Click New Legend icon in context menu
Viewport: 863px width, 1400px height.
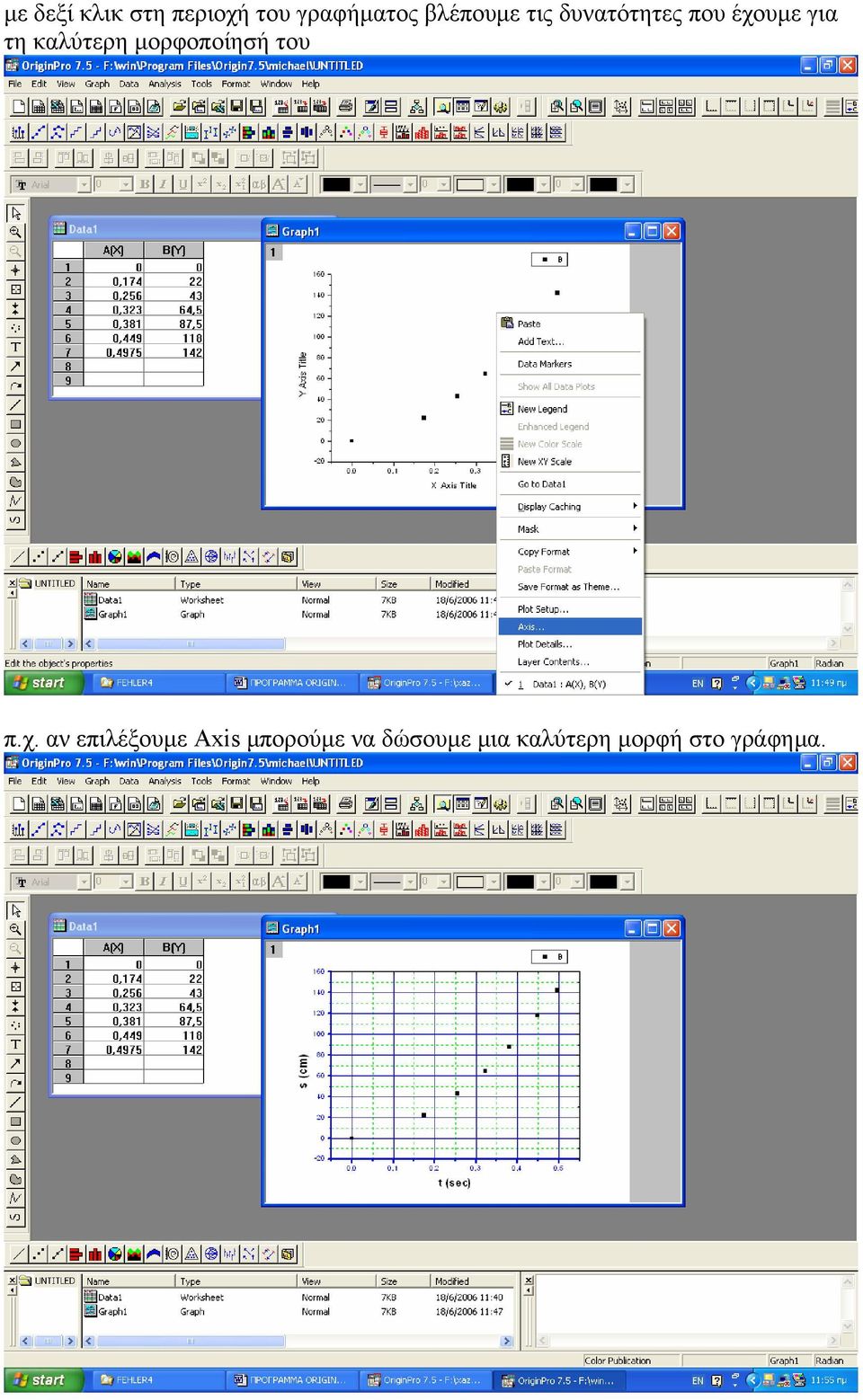click(507, 408)
